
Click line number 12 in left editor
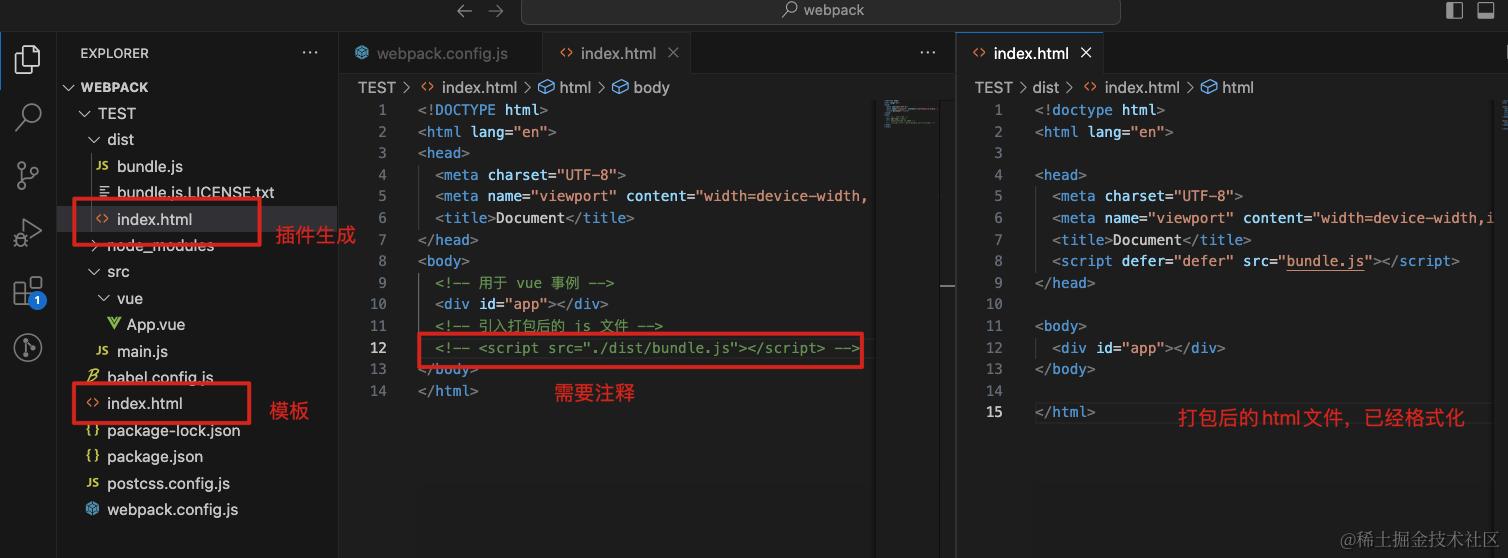tap(378, 347)
